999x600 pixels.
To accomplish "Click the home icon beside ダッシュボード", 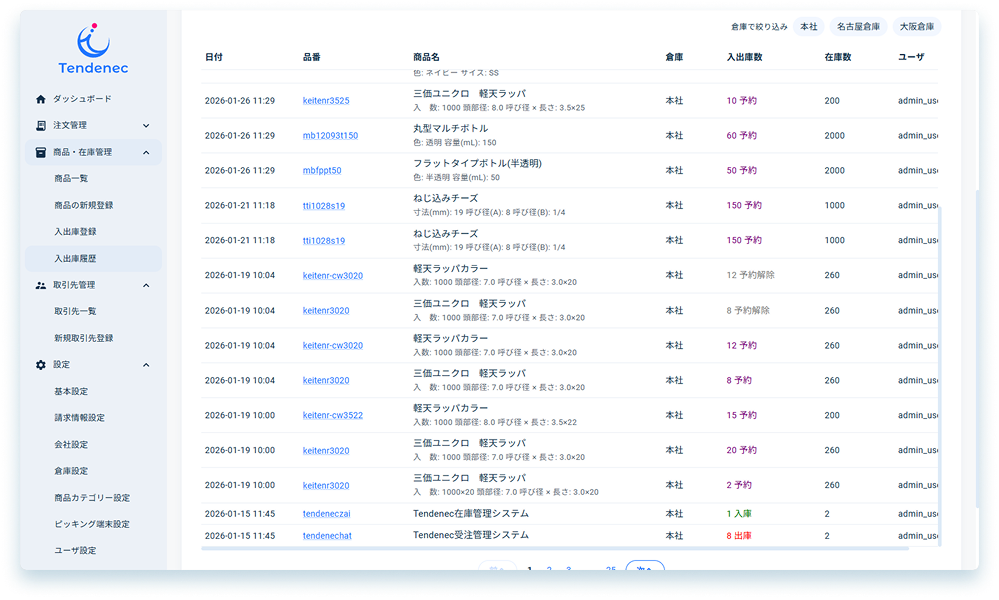I will [41, 99].
